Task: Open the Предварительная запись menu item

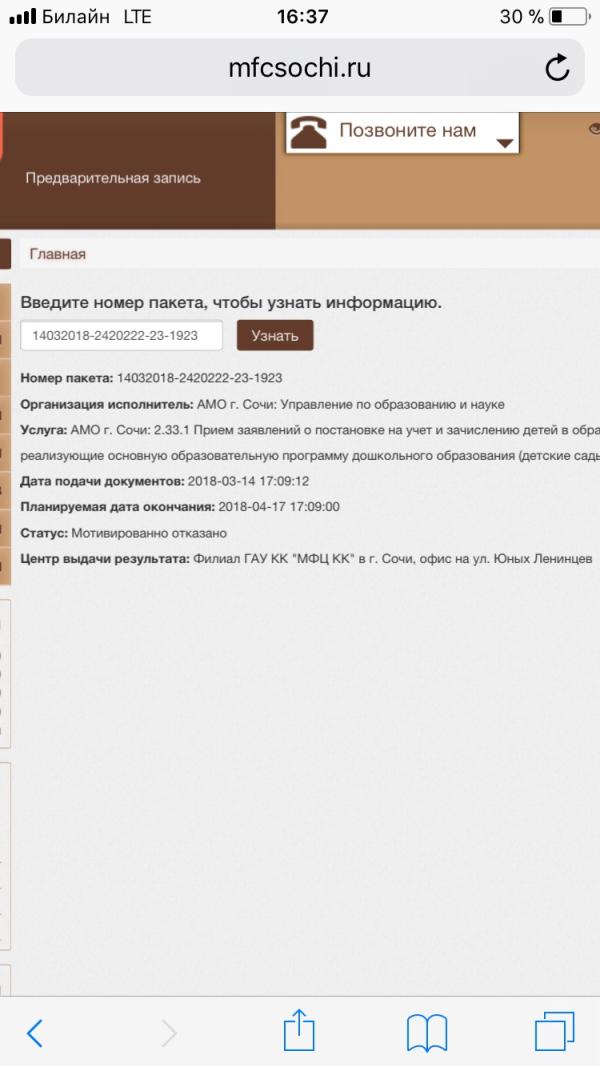Action: point(113,178)
